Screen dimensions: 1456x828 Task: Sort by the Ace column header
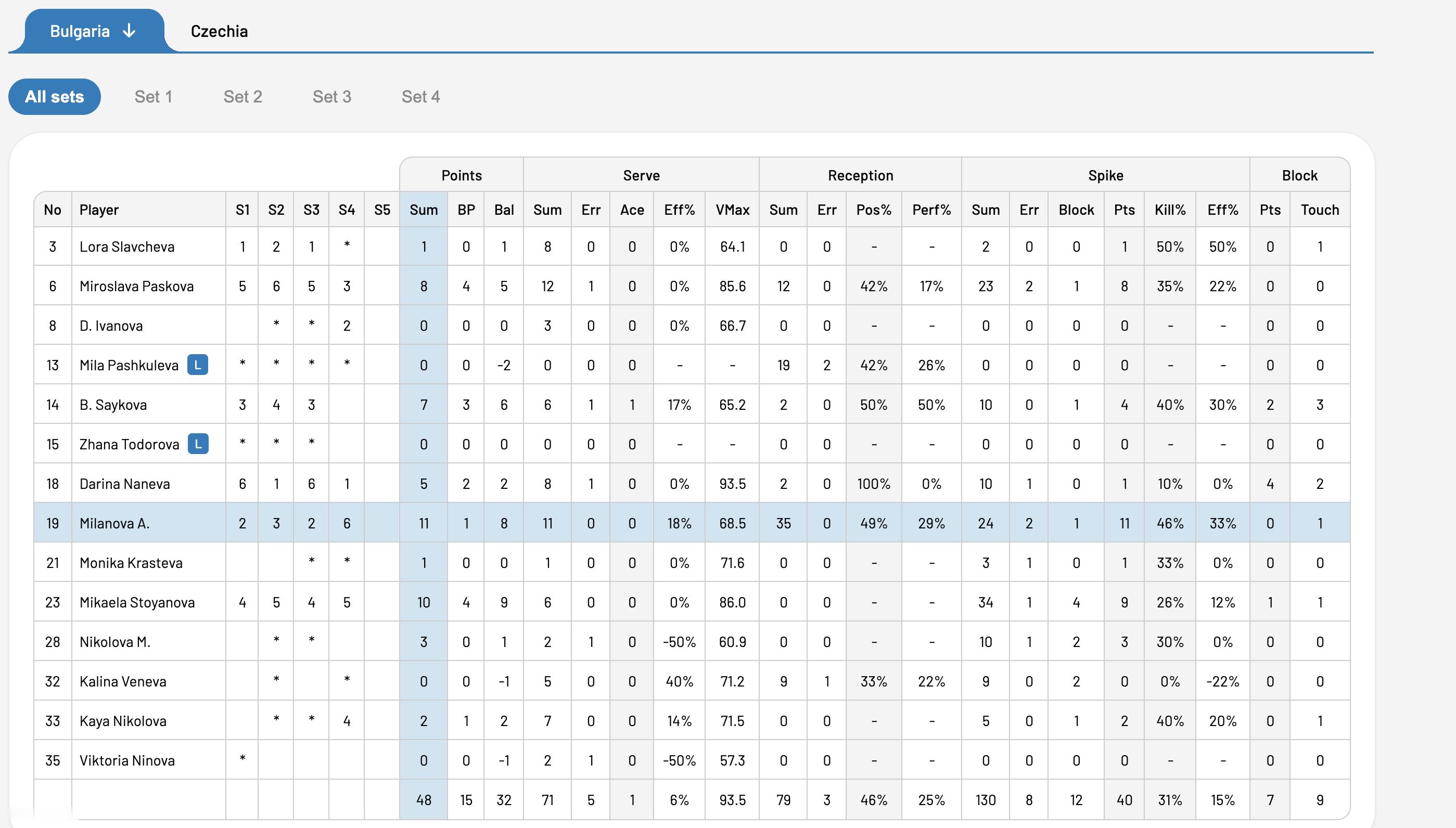point(632,210)
